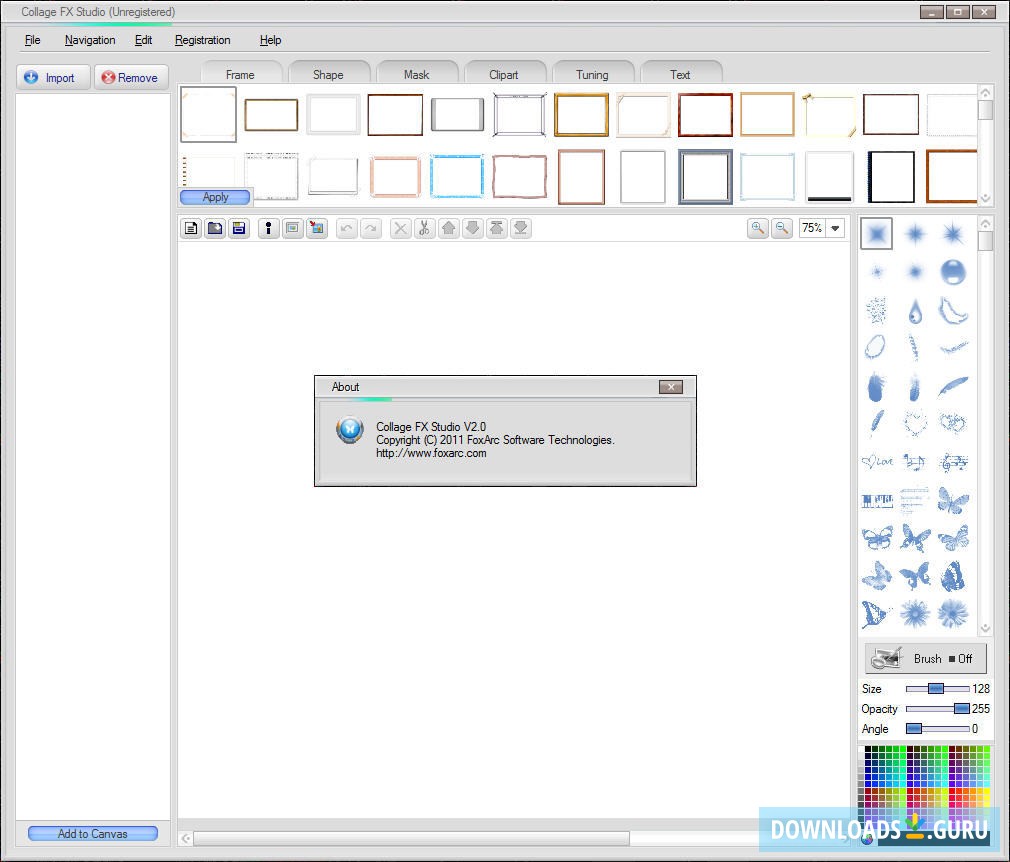The width and height of the screenshot is (1010, 862).
Task: Select the light blue sketch frame thumbnail
Action: [457, 176]
